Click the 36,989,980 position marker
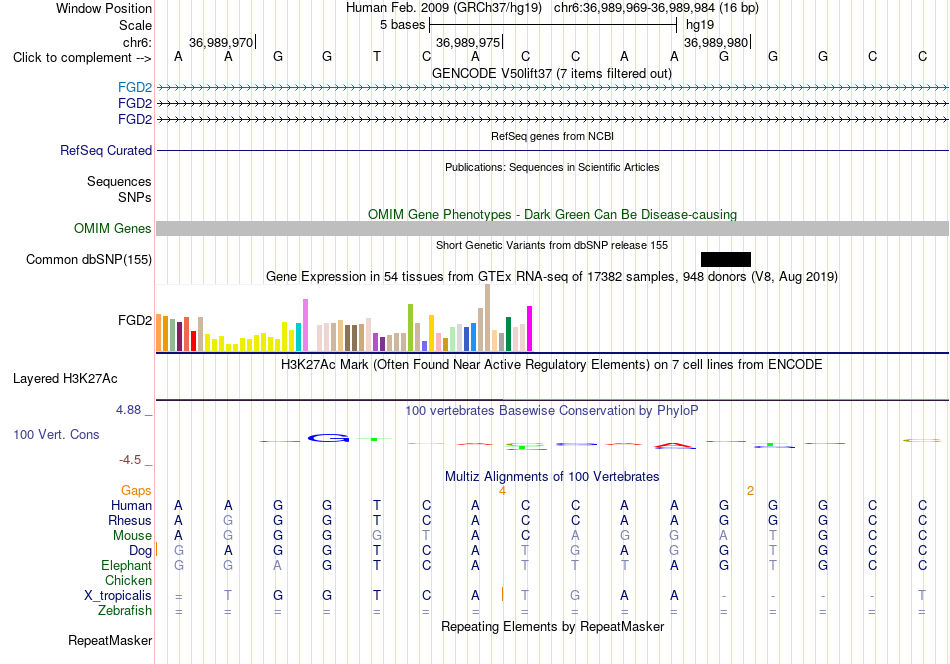 716,42
